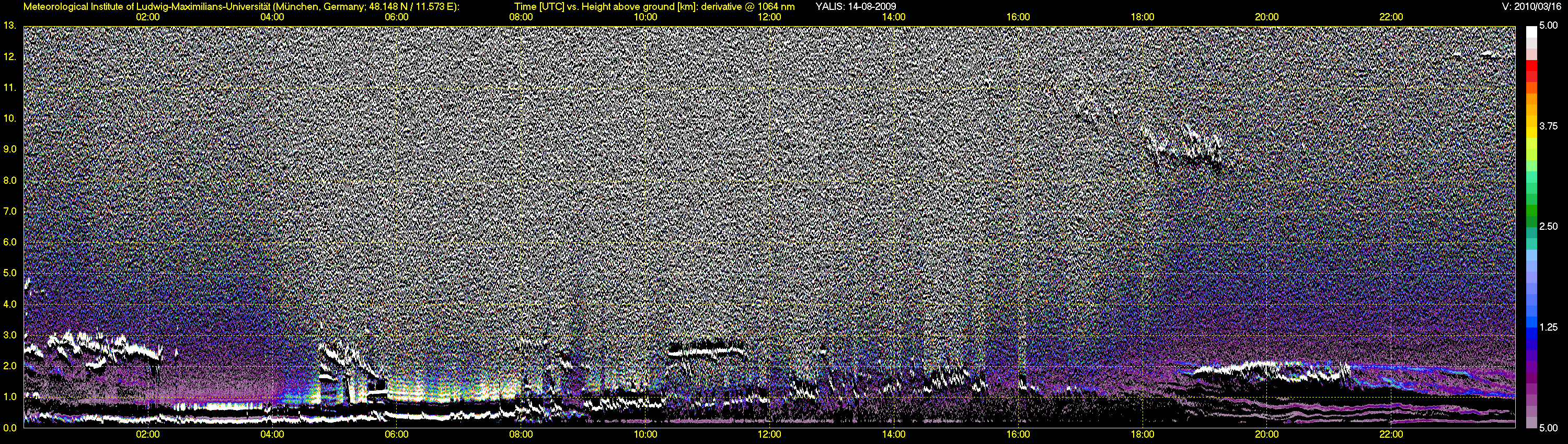Click the 5.00 value at the colorbar bottom
The image size is (1568, 444).
[x=1549, y=428]
